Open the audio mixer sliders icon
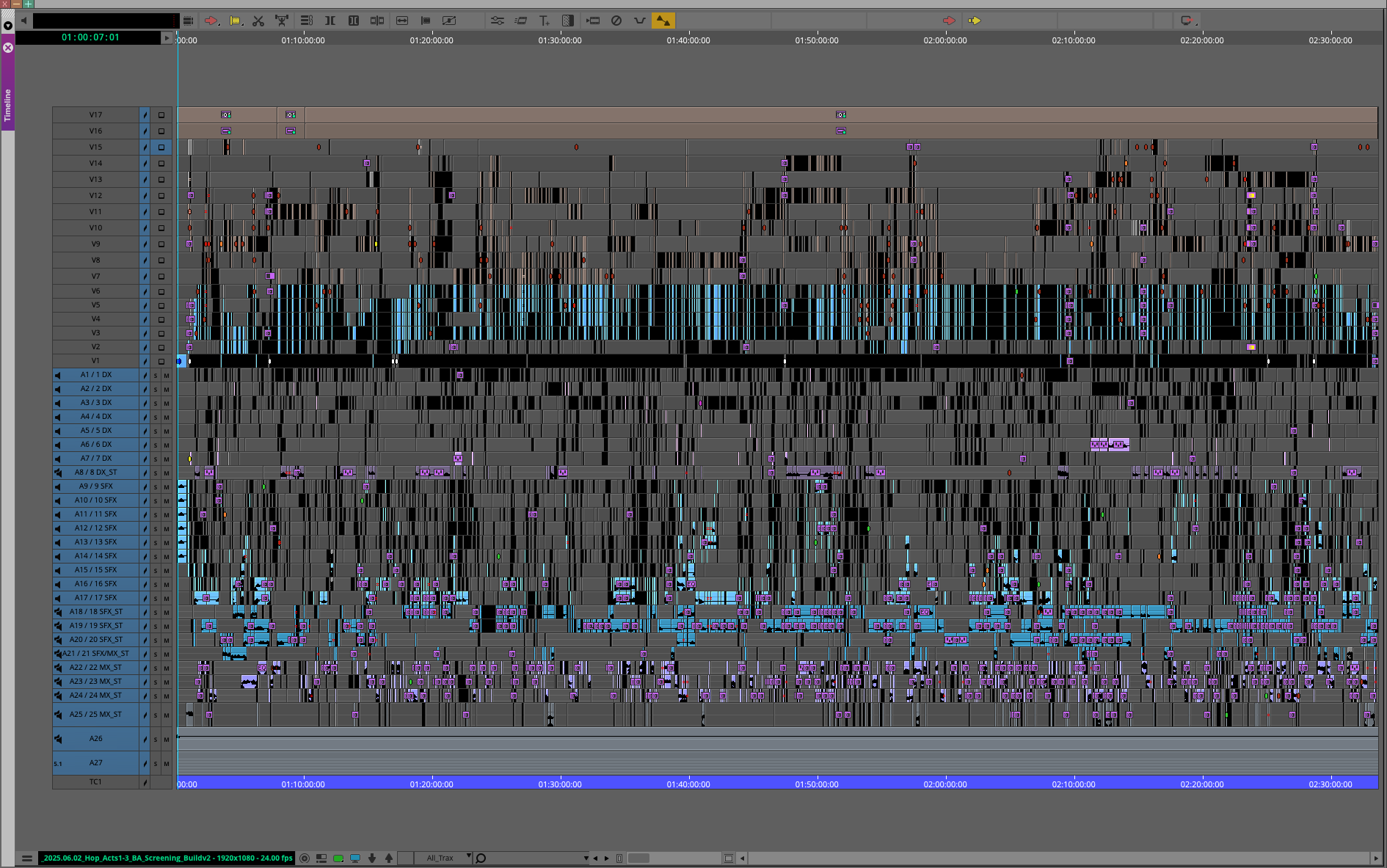This screenshot has height=868, width=1387. pos(498,21)
